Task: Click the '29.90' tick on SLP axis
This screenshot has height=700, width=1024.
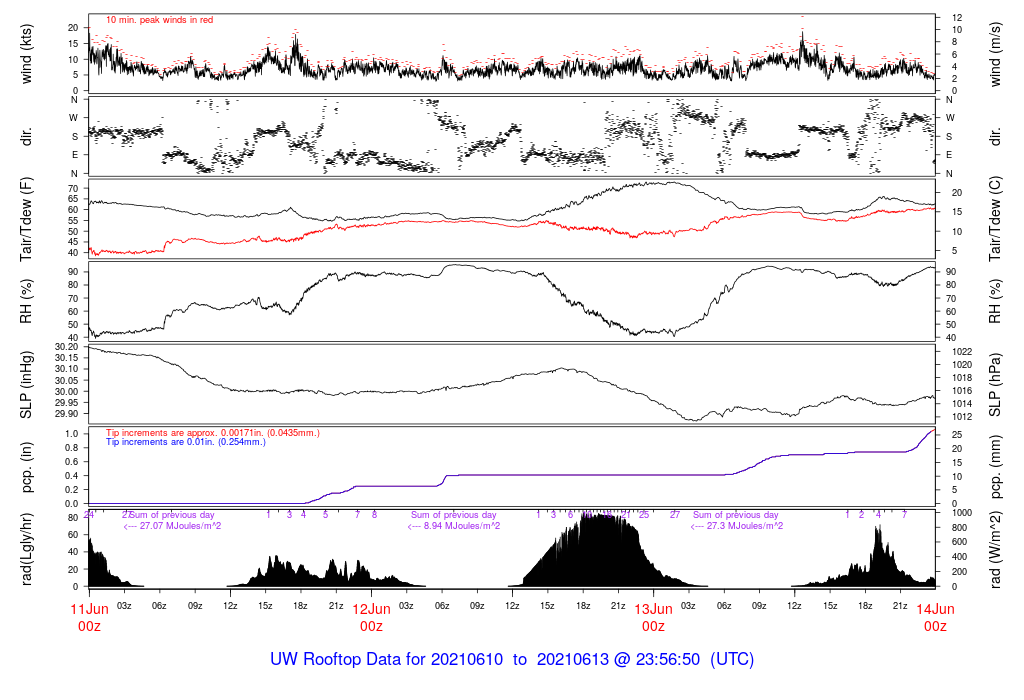Action: 67,414
